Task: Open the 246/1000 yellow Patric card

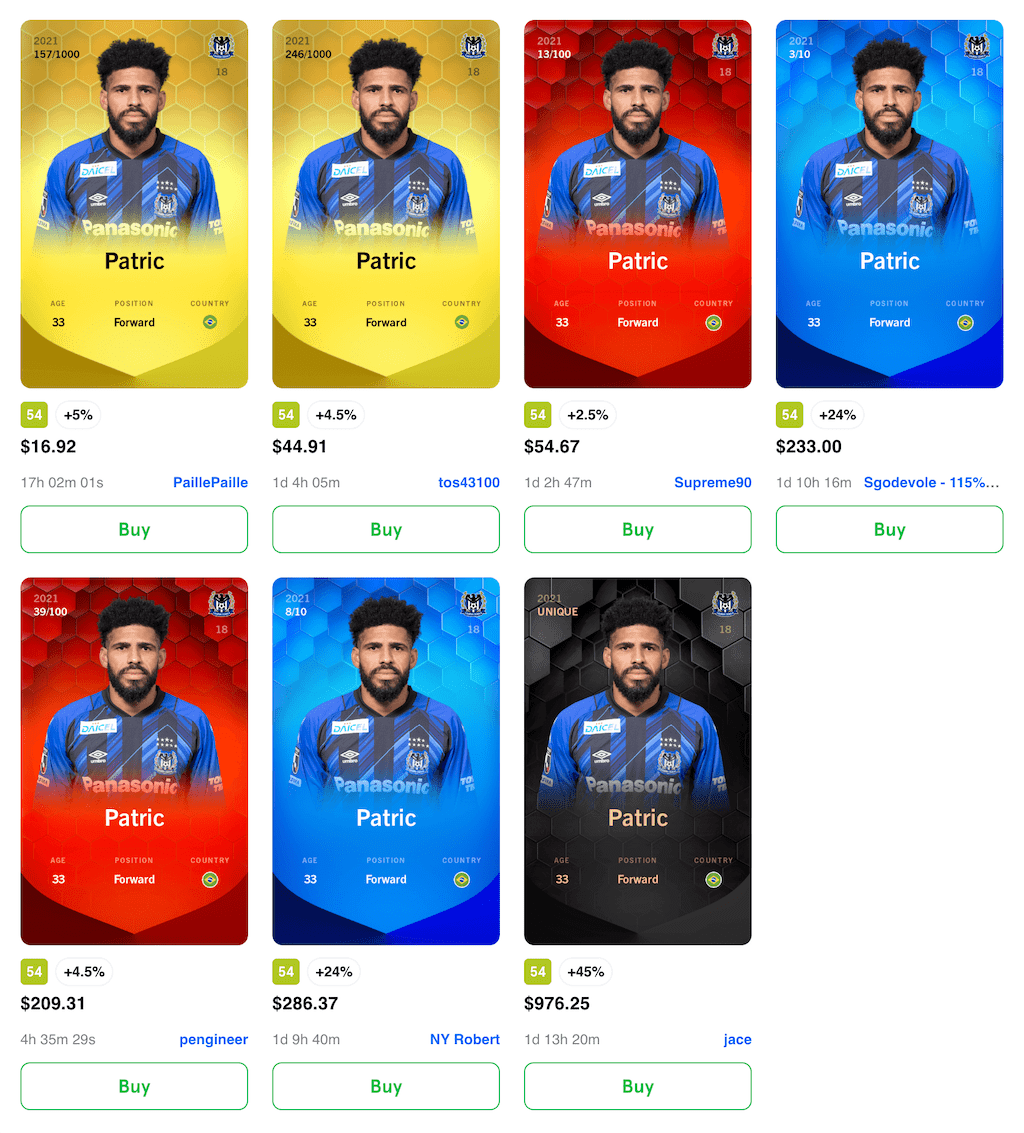Action: click(386, 204)
